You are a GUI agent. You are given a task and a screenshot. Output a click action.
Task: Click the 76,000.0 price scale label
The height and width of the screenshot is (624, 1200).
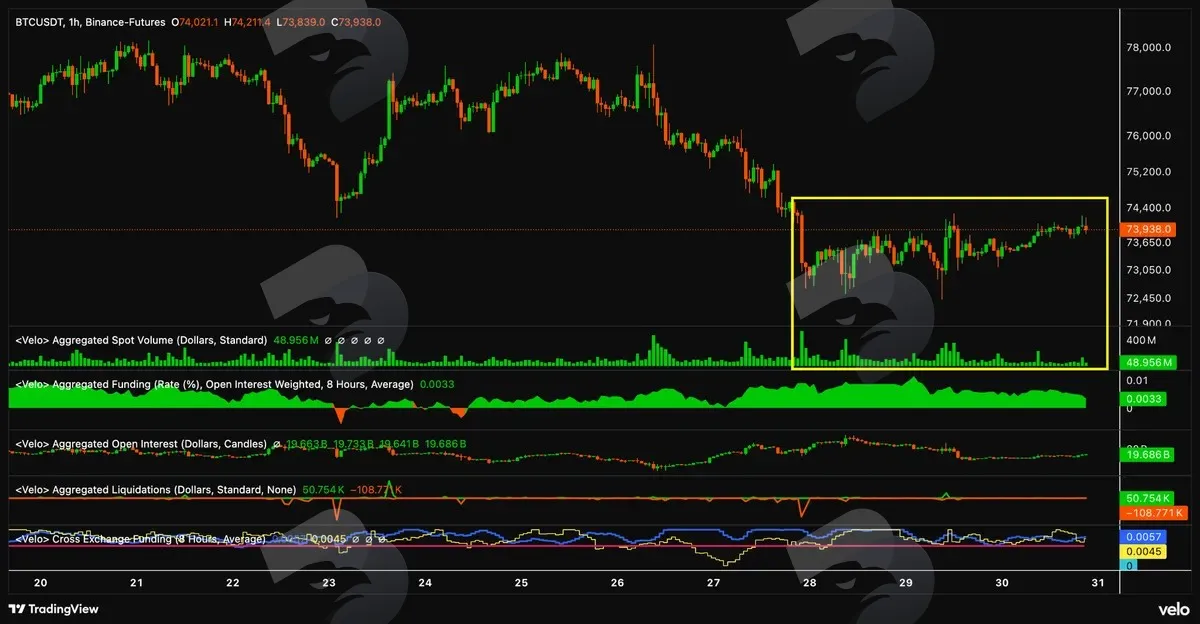pos(1147,136)
